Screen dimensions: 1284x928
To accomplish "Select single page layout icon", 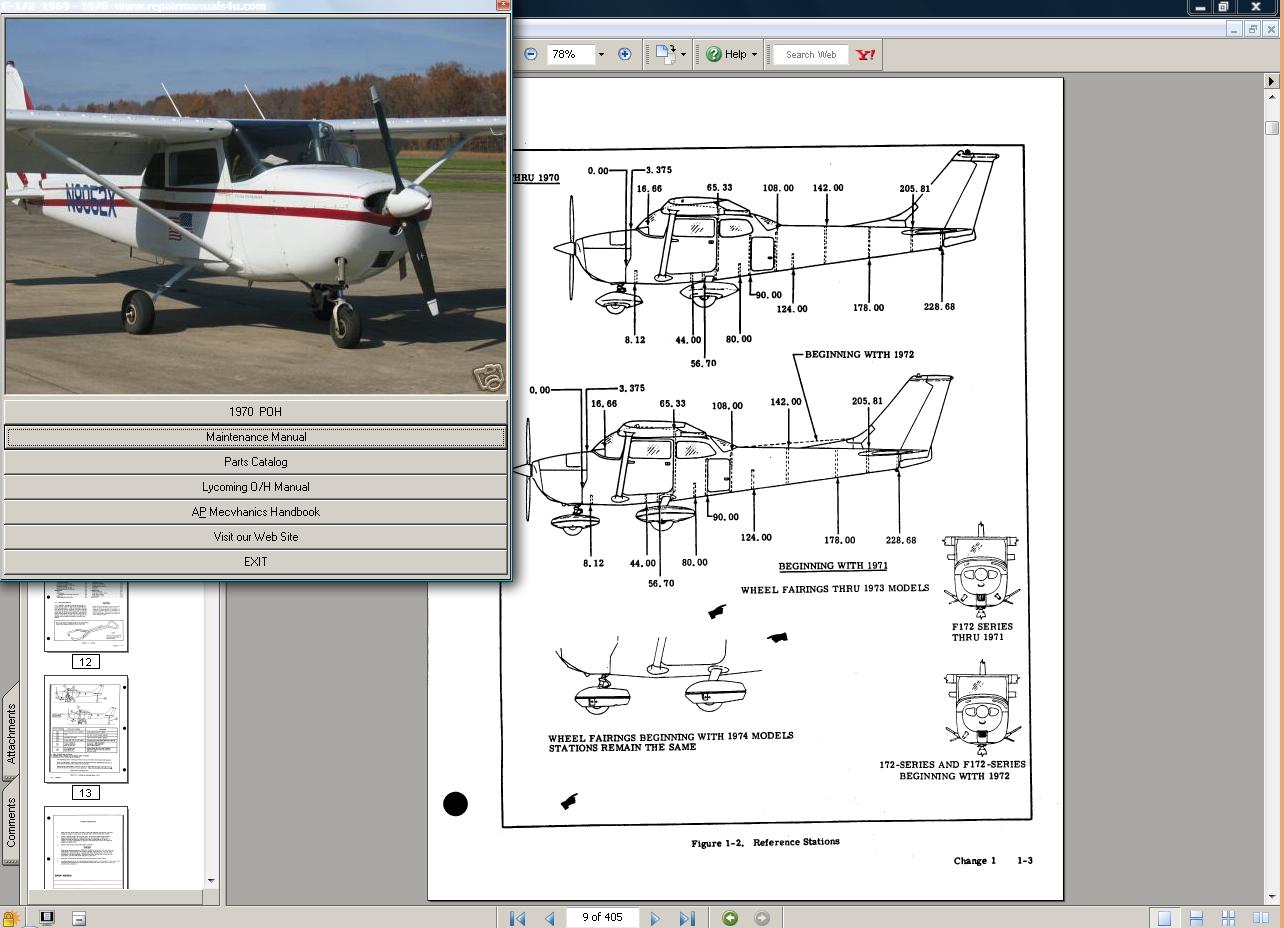I will 1164,917.
